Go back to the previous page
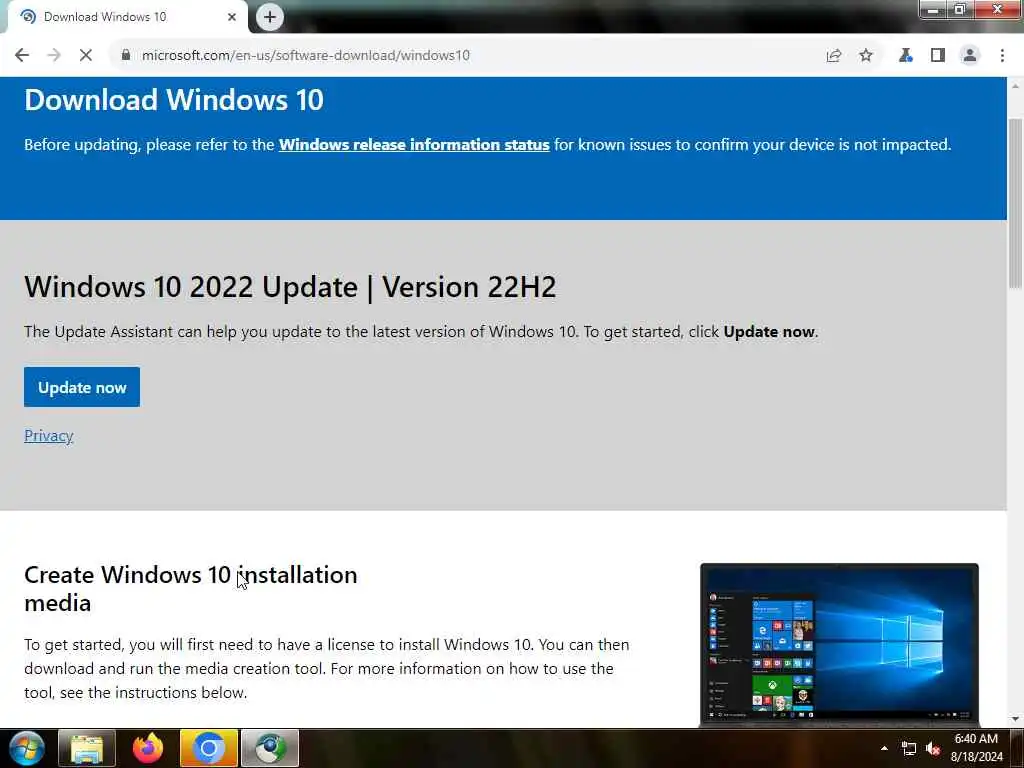 point(22,56)
